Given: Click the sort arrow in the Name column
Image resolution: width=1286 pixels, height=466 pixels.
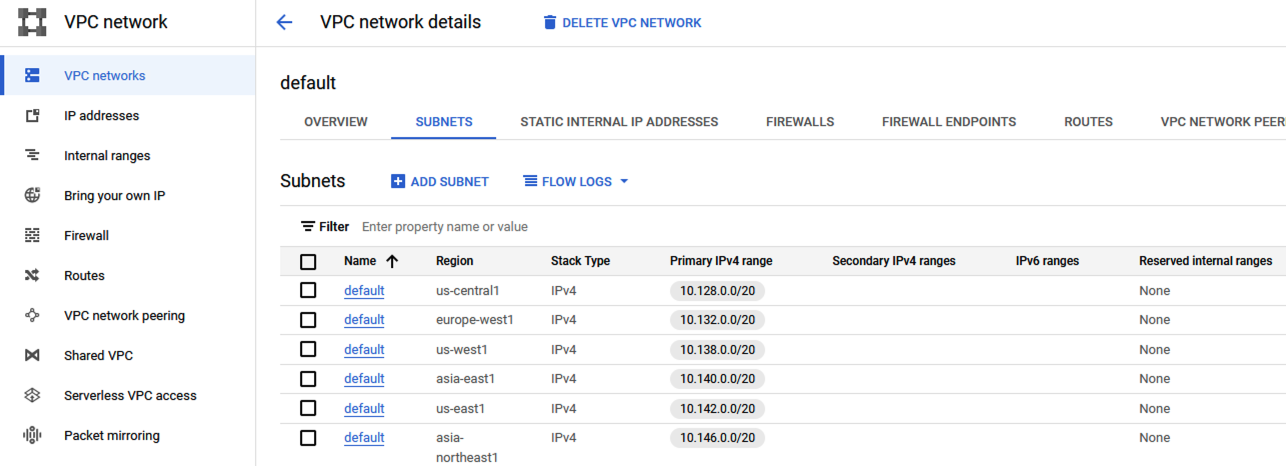Looking at the screenshot, I should [x=392, y=261].
